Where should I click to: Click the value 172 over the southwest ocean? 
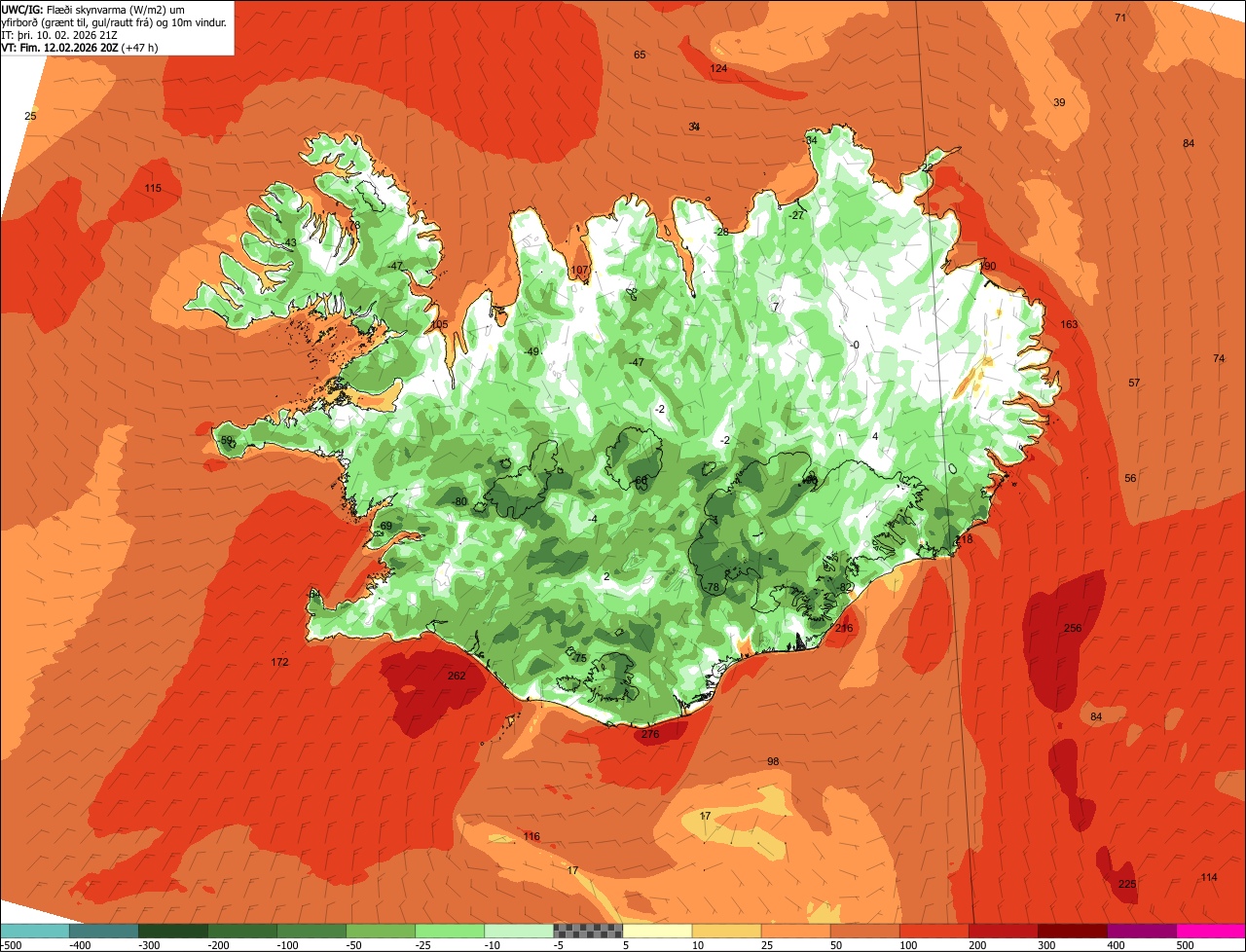279,662
